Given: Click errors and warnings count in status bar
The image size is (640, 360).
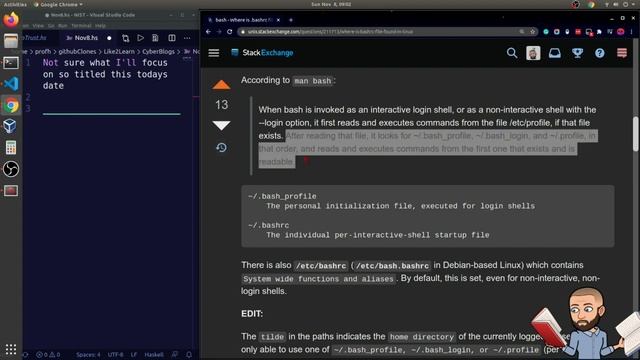Looking at the screenshot, I should [x=48, y=355].
